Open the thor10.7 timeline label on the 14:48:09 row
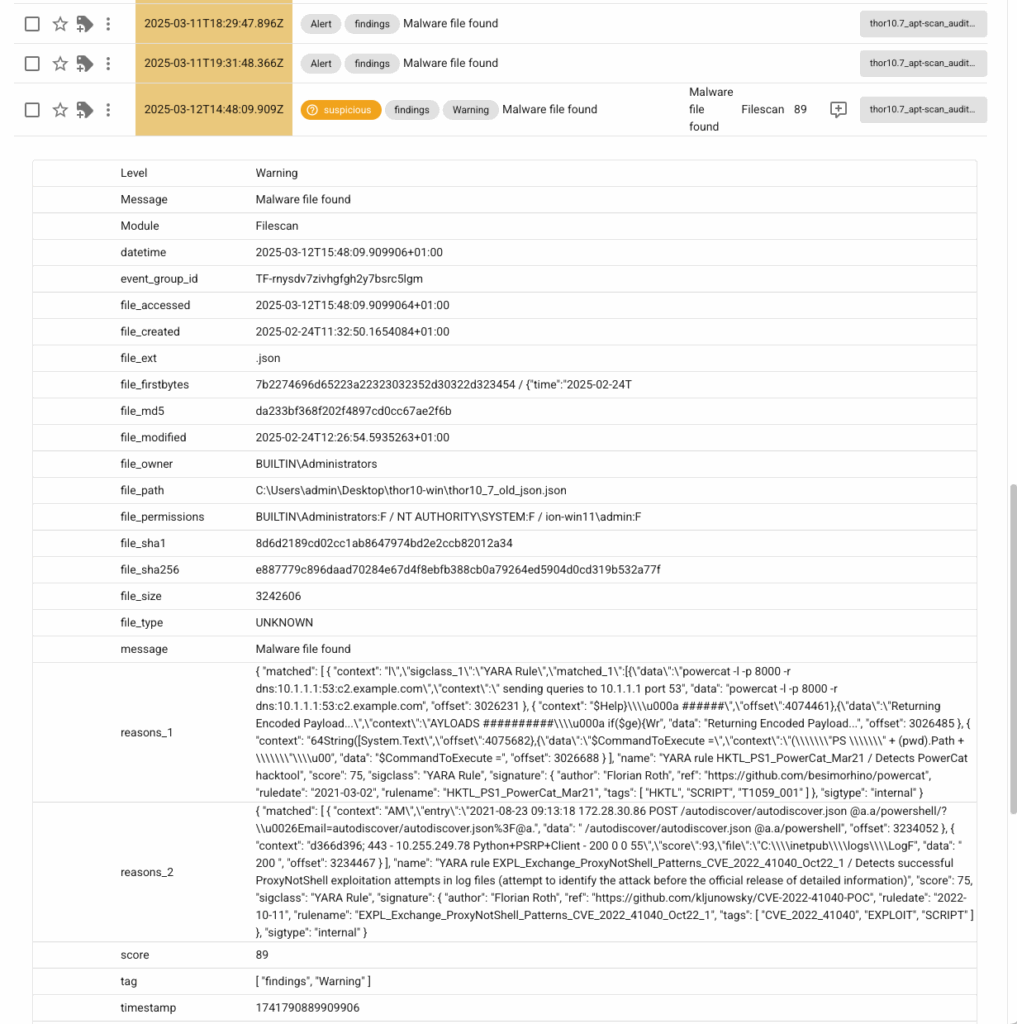The height and width of the screenshot is (1024, 1017). (x=923, y=110)
